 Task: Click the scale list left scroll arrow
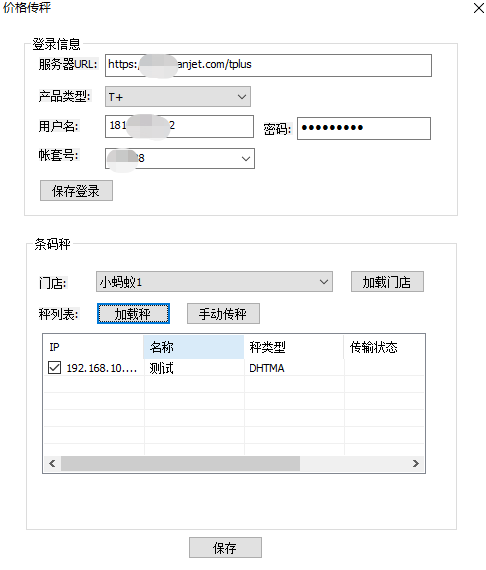52,463
